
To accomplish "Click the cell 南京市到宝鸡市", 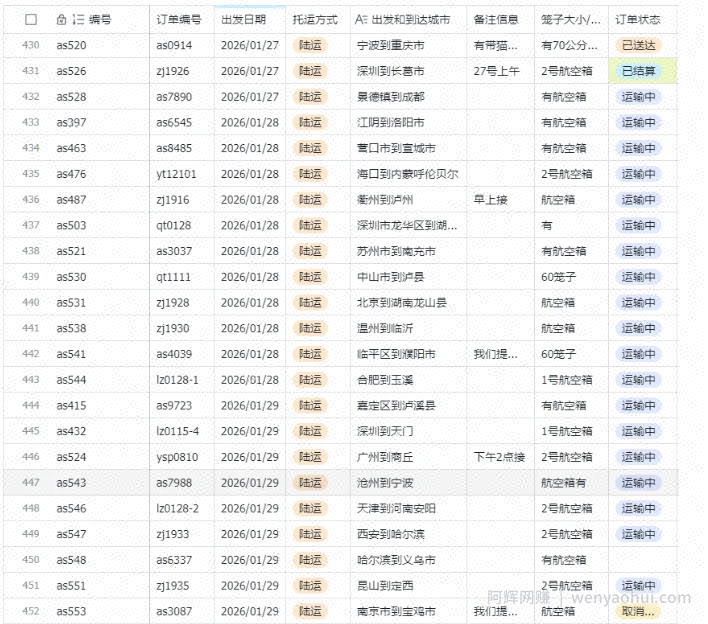I will click(x=396, y=611).
